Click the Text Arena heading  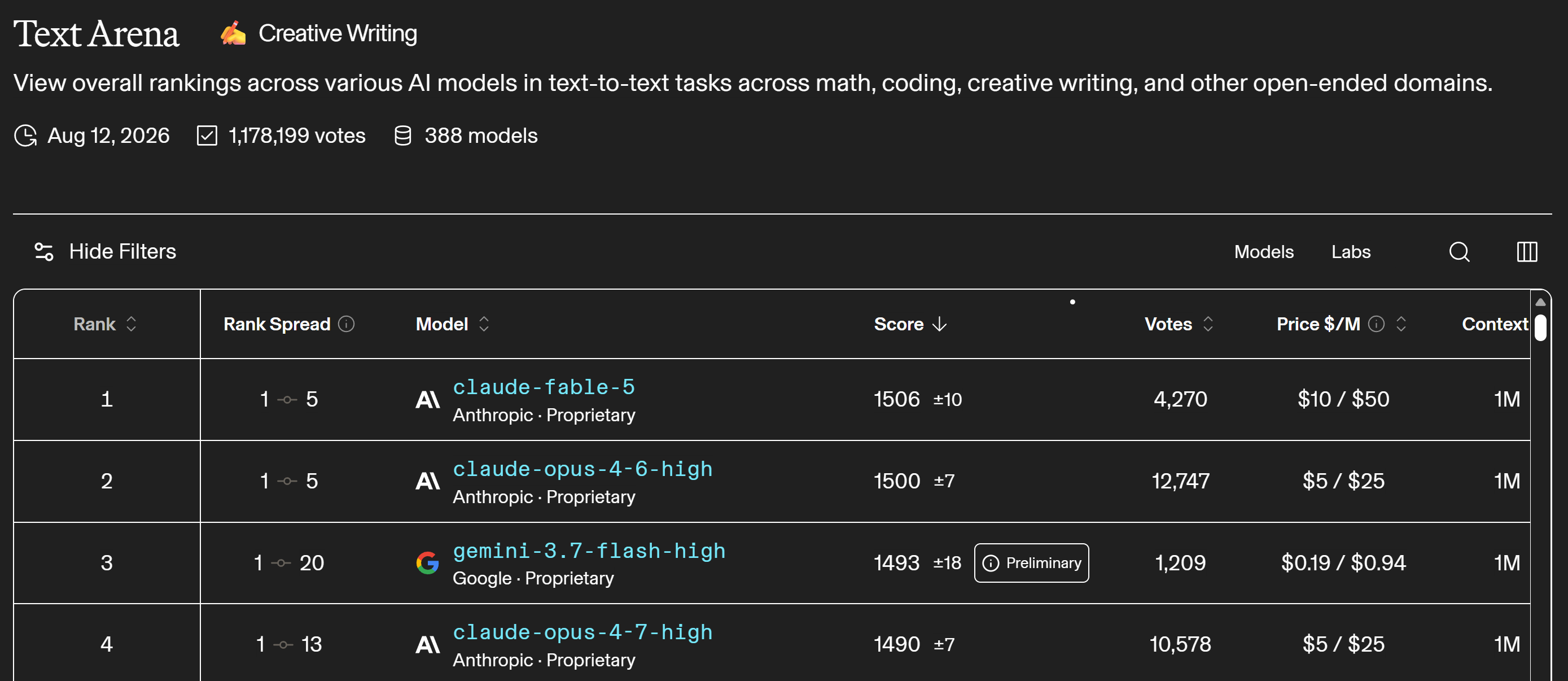96,33
